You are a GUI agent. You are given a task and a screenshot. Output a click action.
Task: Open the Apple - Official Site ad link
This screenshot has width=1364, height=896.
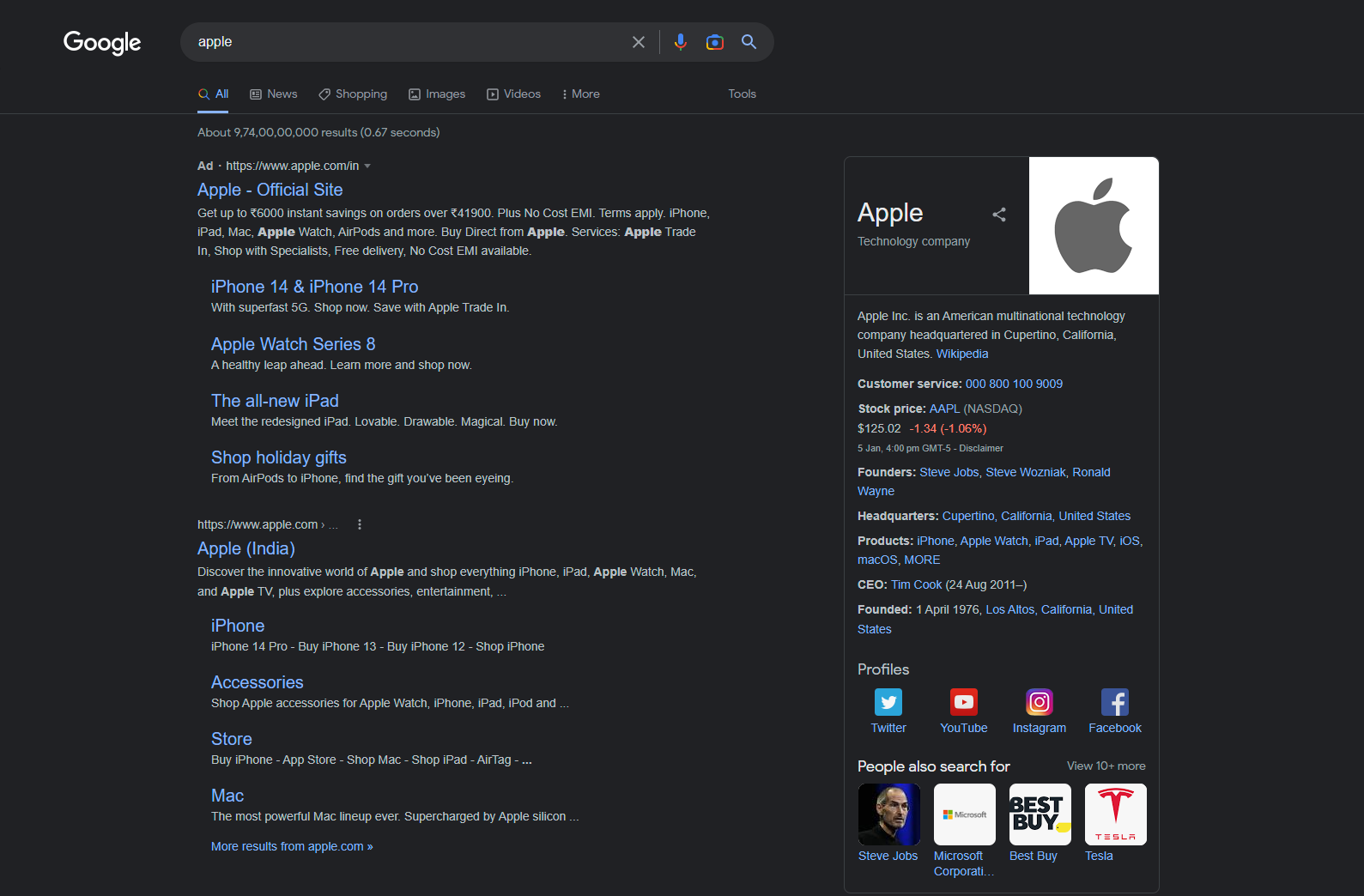[270, 190]
